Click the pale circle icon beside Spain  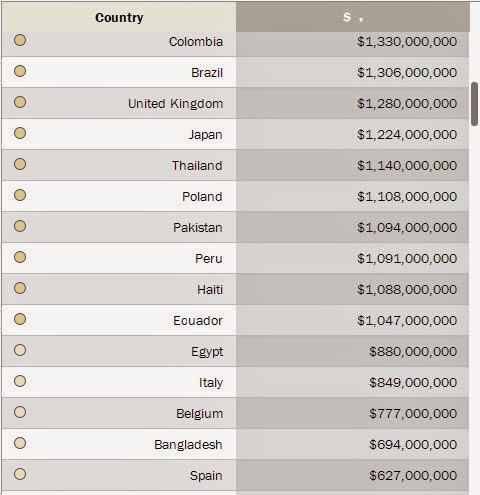point(20,474)
